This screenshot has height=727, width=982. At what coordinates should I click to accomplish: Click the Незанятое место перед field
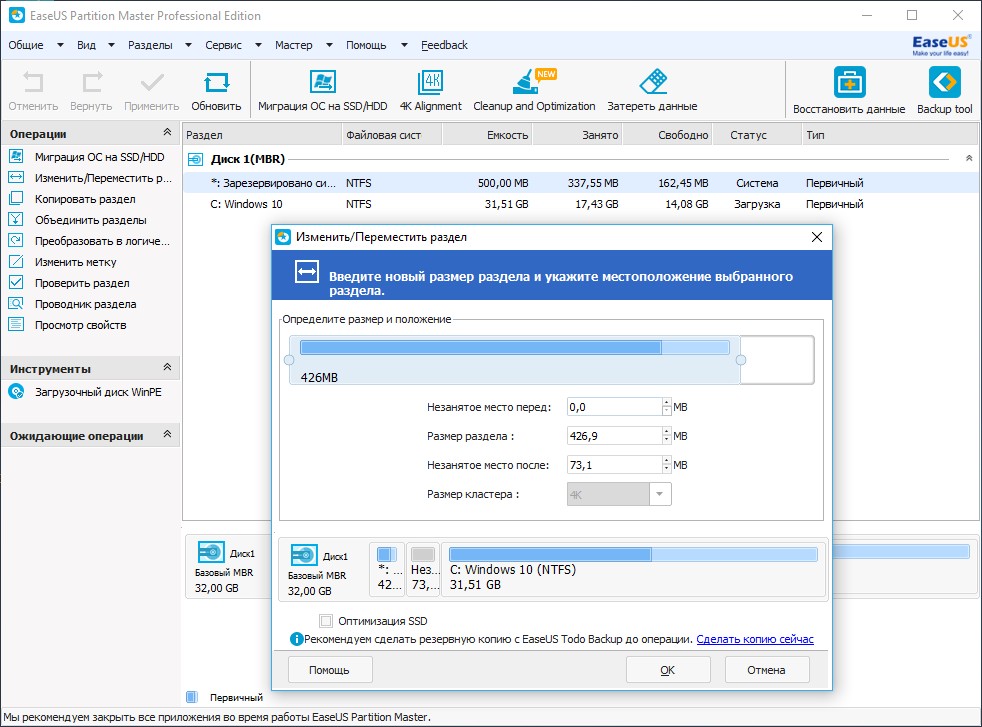pos(614,407)
